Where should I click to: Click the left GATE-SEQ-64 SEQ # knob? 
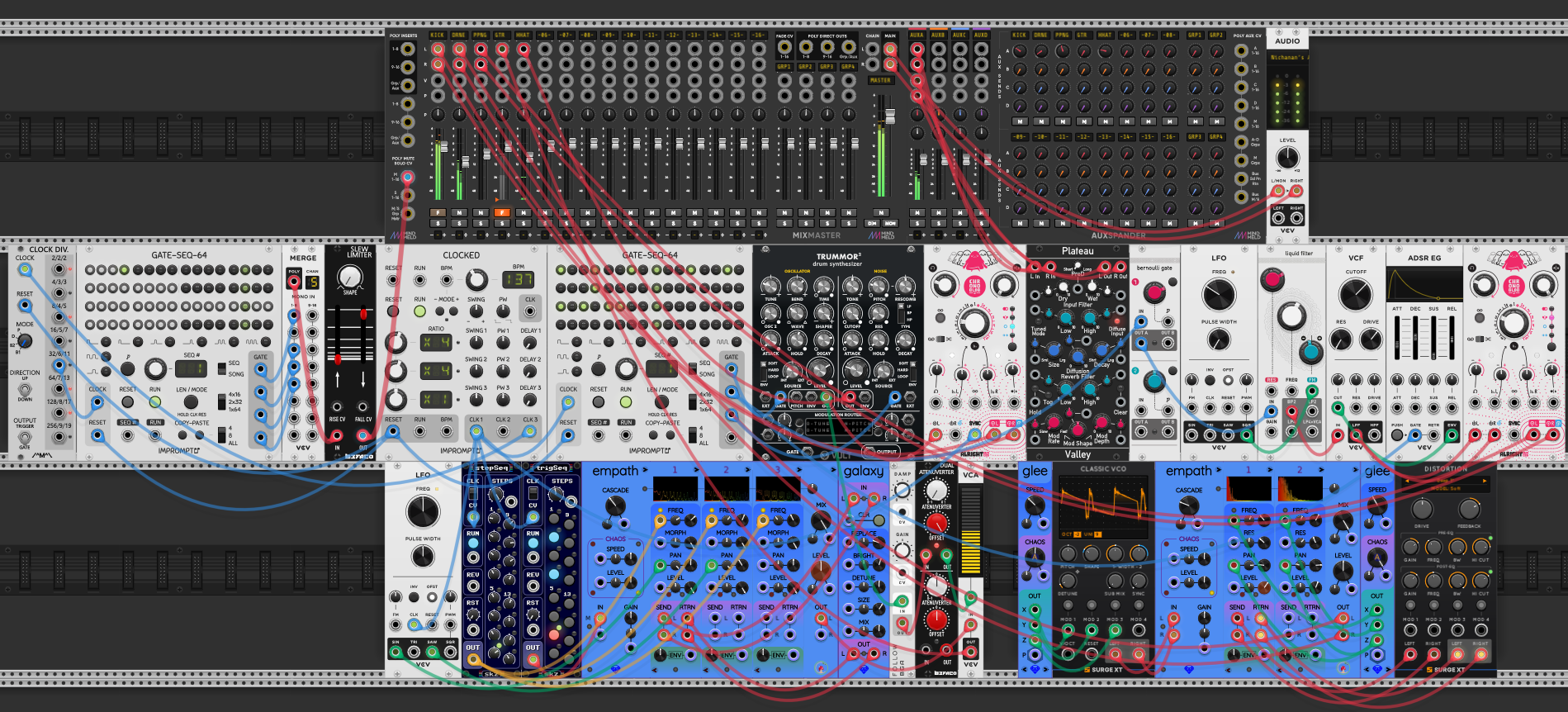click(x=155, y=368)
